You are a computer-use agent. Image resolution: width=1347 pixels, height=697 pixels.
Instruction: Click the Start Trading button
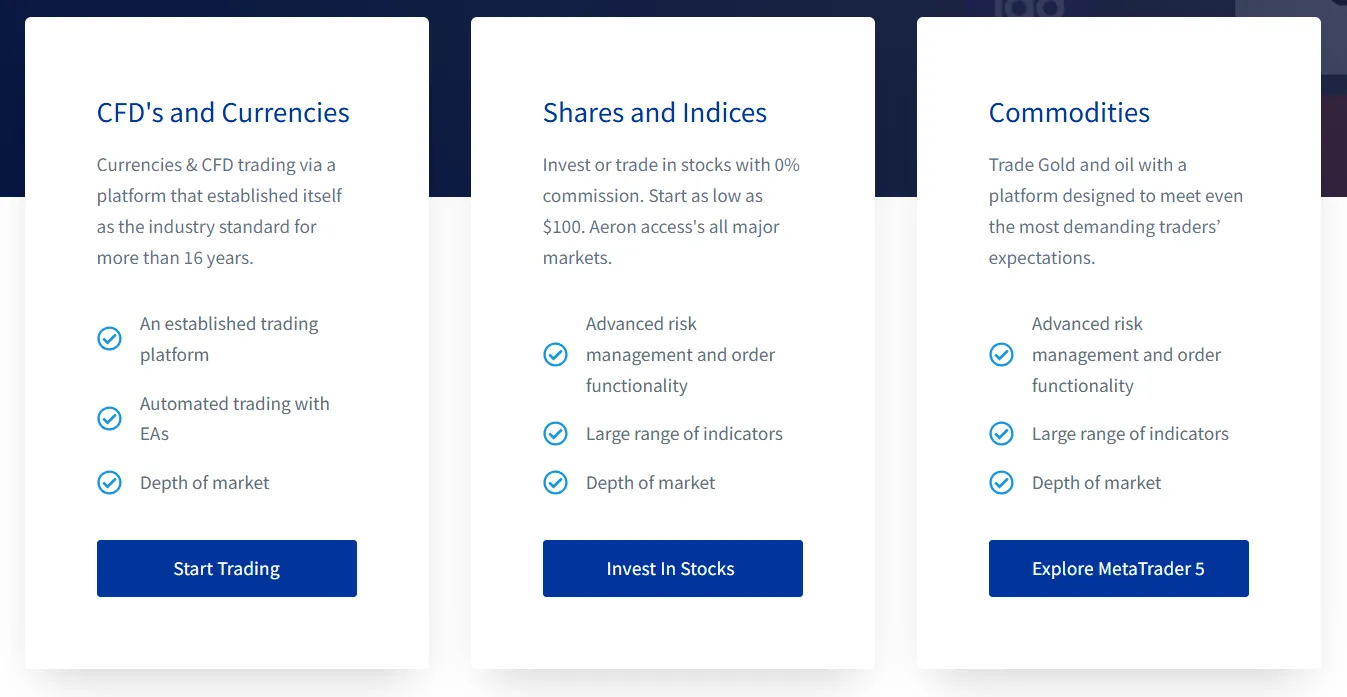click(227, 569)
